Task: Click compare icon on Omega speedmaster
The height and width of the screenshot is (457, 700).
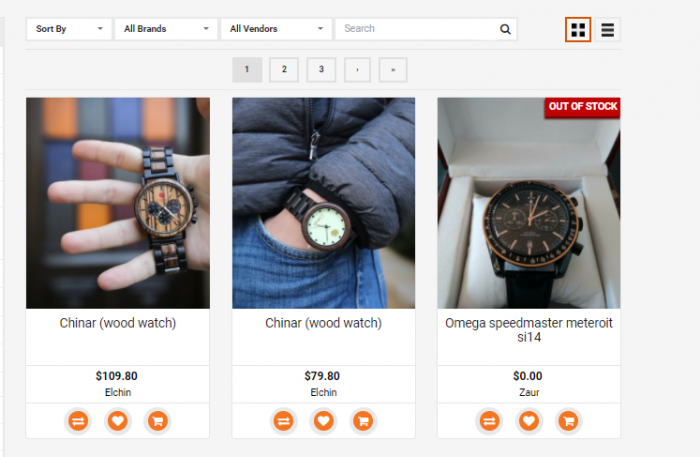Action: pyautogui.click(x=490, y=421)
